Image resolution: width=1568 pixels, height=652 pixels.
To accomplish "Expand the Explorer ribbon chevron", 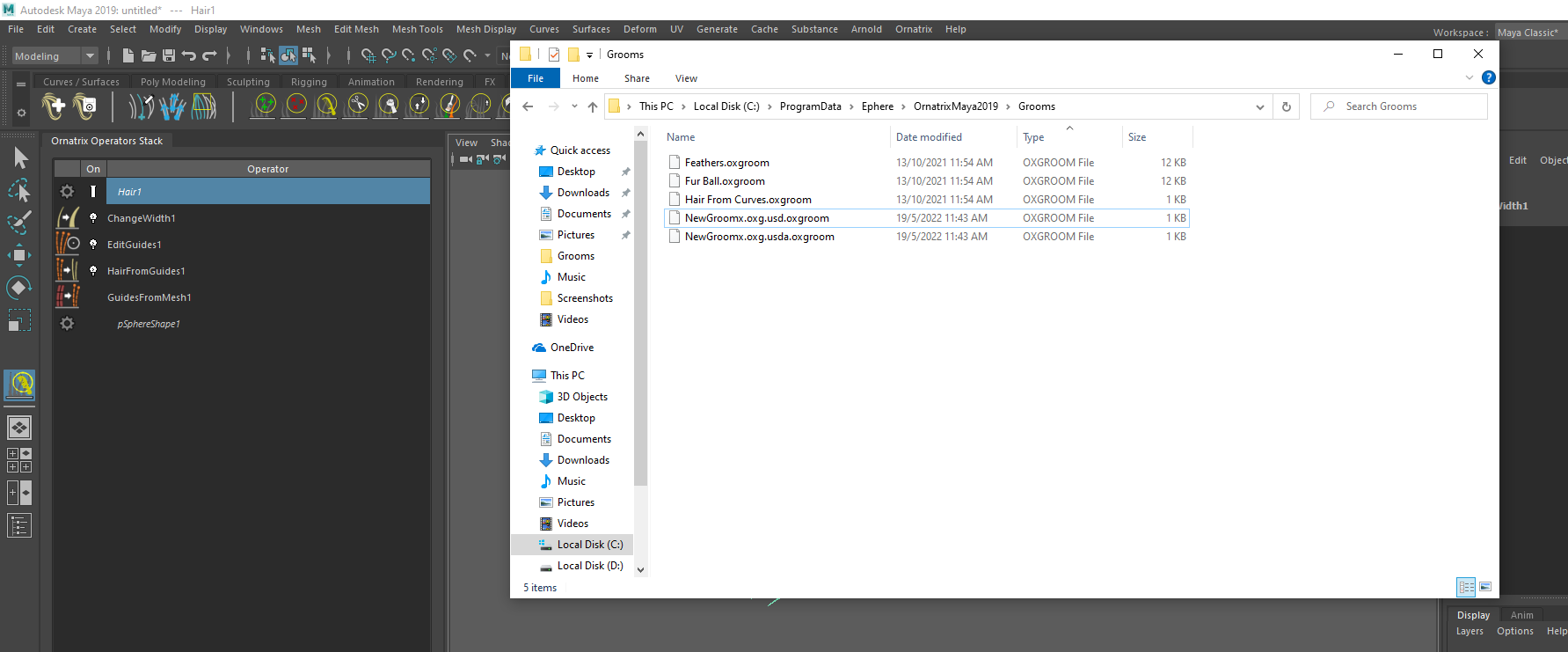I will [1469, 78].
